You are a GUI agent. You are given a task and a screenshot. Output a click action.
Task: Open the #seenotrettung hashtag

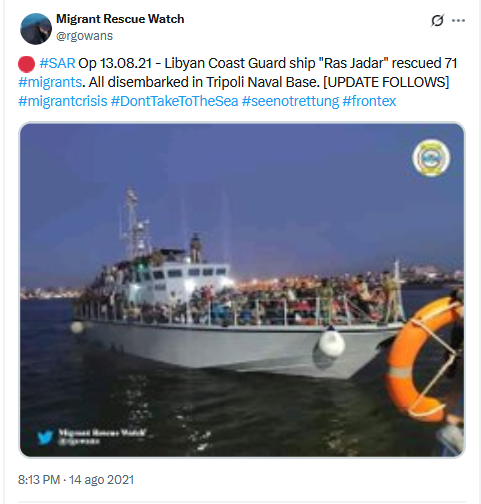[x=290, y=101]
